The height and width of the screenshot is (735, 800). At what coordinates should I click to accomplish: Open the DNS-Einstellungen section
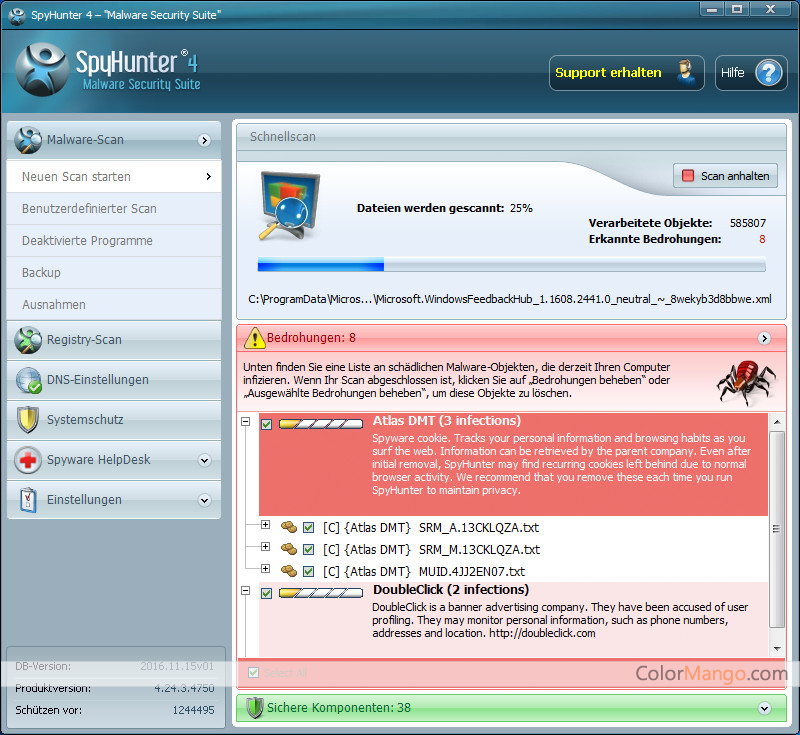[x=114, y=380]
